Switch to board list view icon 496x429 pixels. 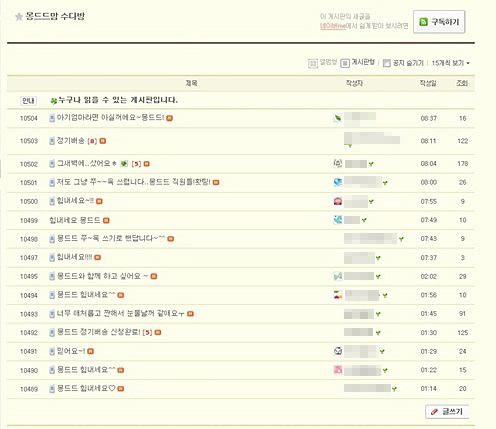(x=345, y=63)
